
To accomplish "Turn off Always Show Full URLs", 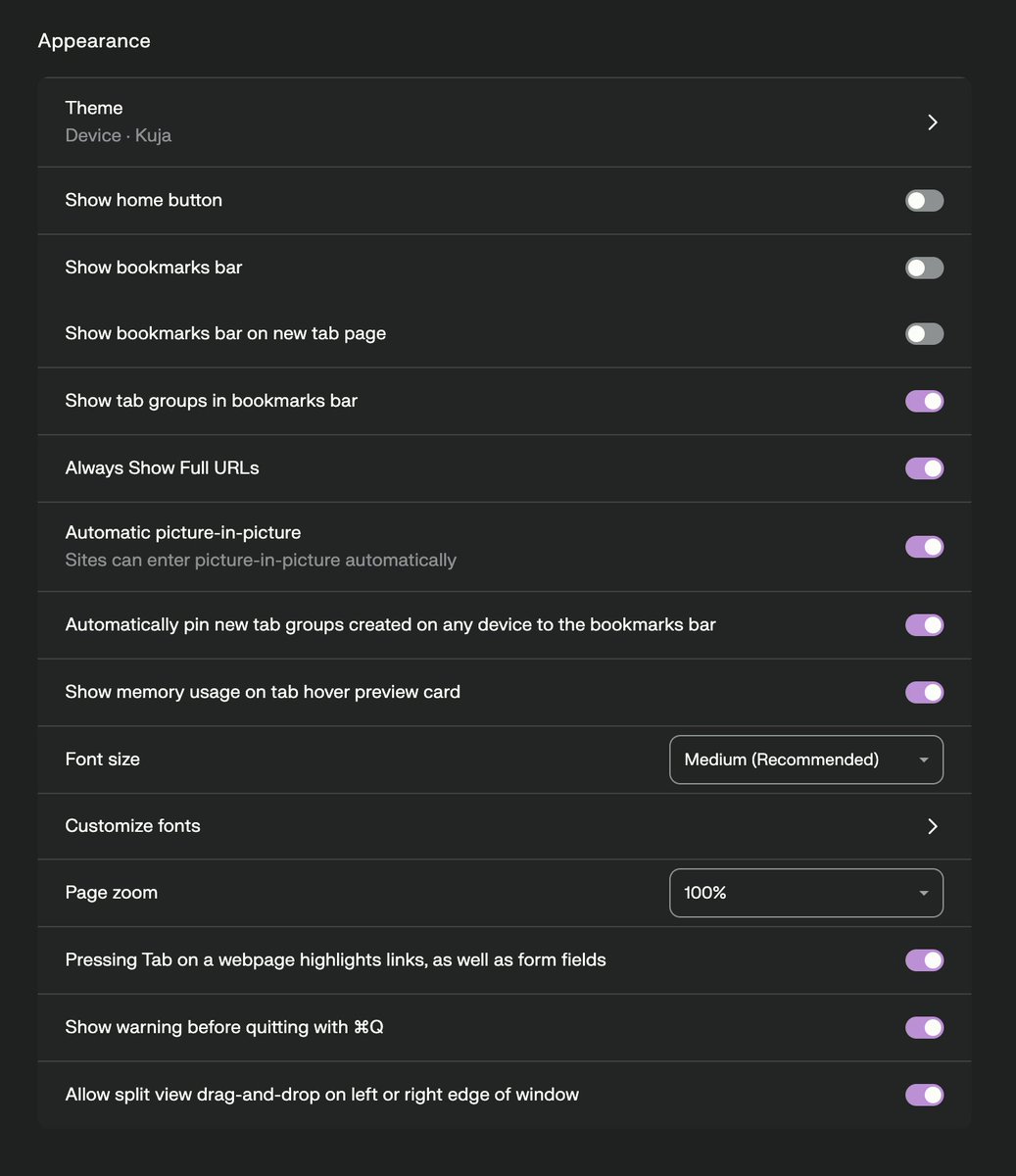I will 924,468.
